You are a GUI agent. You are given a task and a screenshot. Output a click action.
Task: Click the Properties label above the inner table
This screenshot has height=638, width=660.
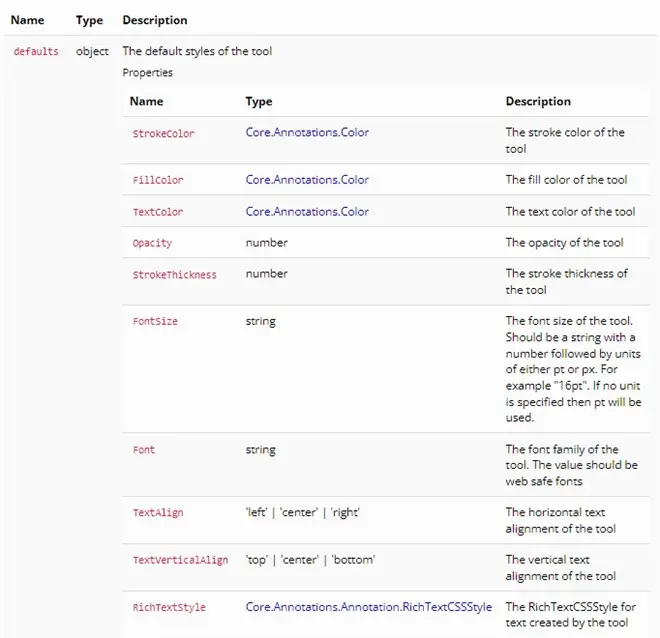tap(147, 73)
